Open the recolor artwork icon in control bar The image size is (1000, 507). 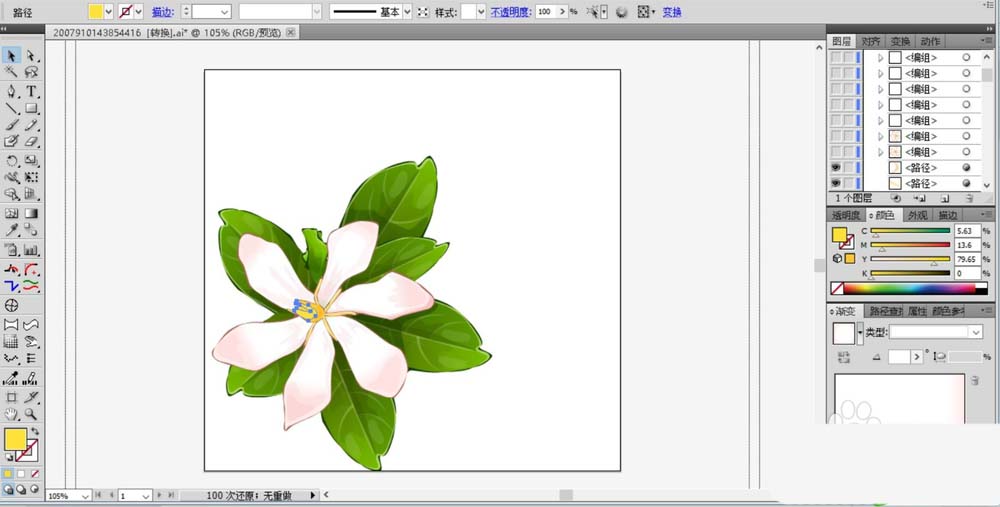click(x=621, y=11)
